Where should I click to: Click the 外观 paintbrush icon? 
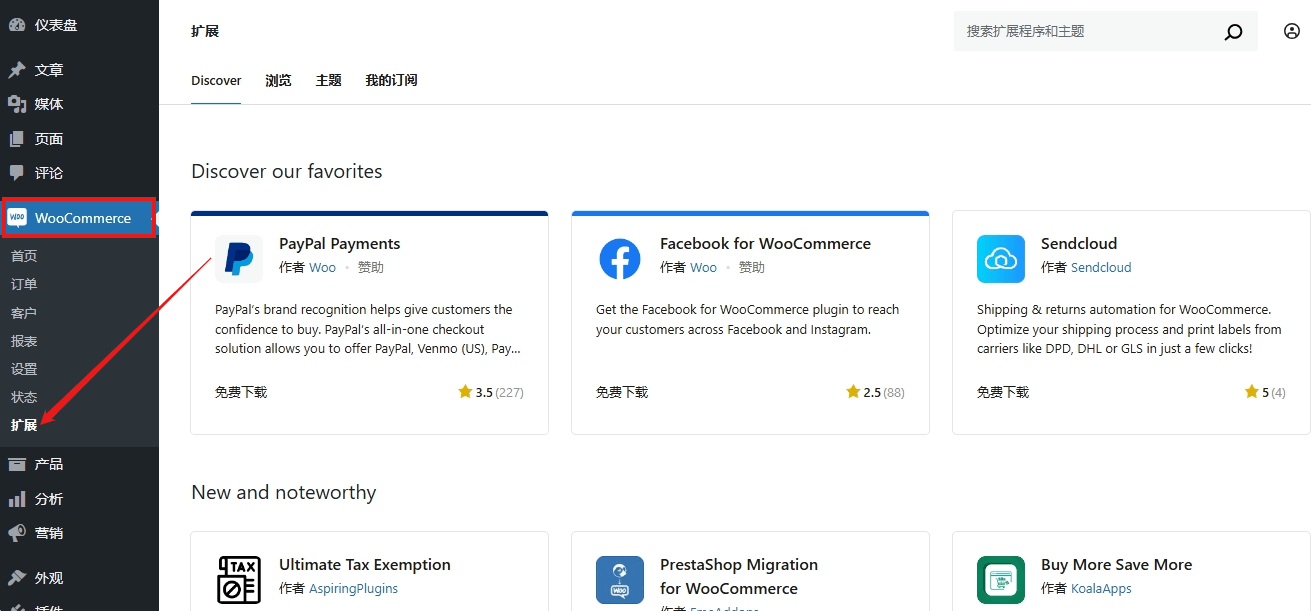(x=16, y=578)
